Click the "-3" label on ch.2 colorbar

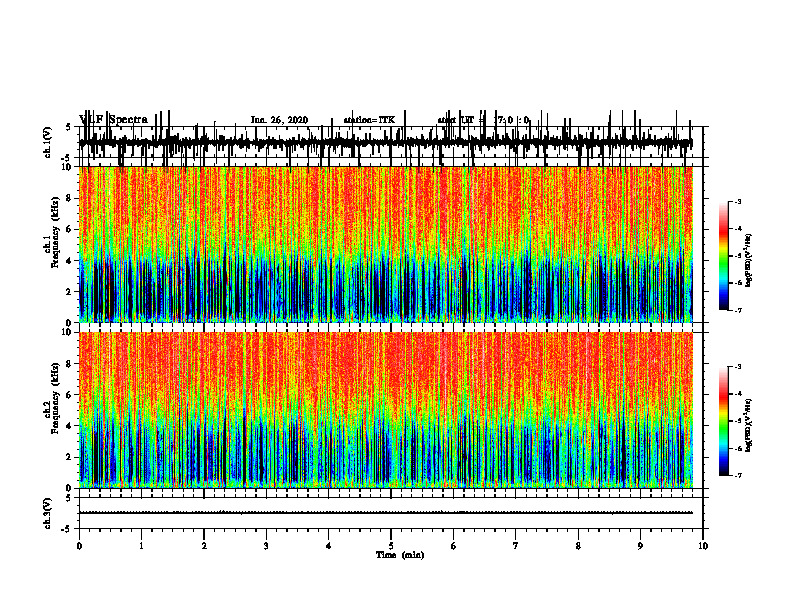[738, 367]
